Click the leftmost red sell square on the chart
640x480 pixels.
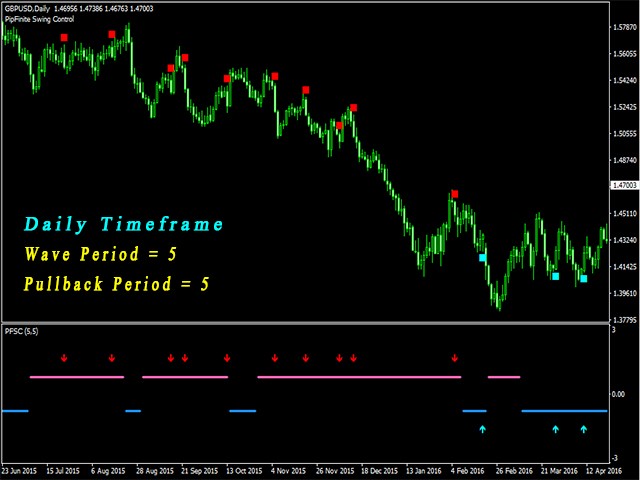point(64,38)
